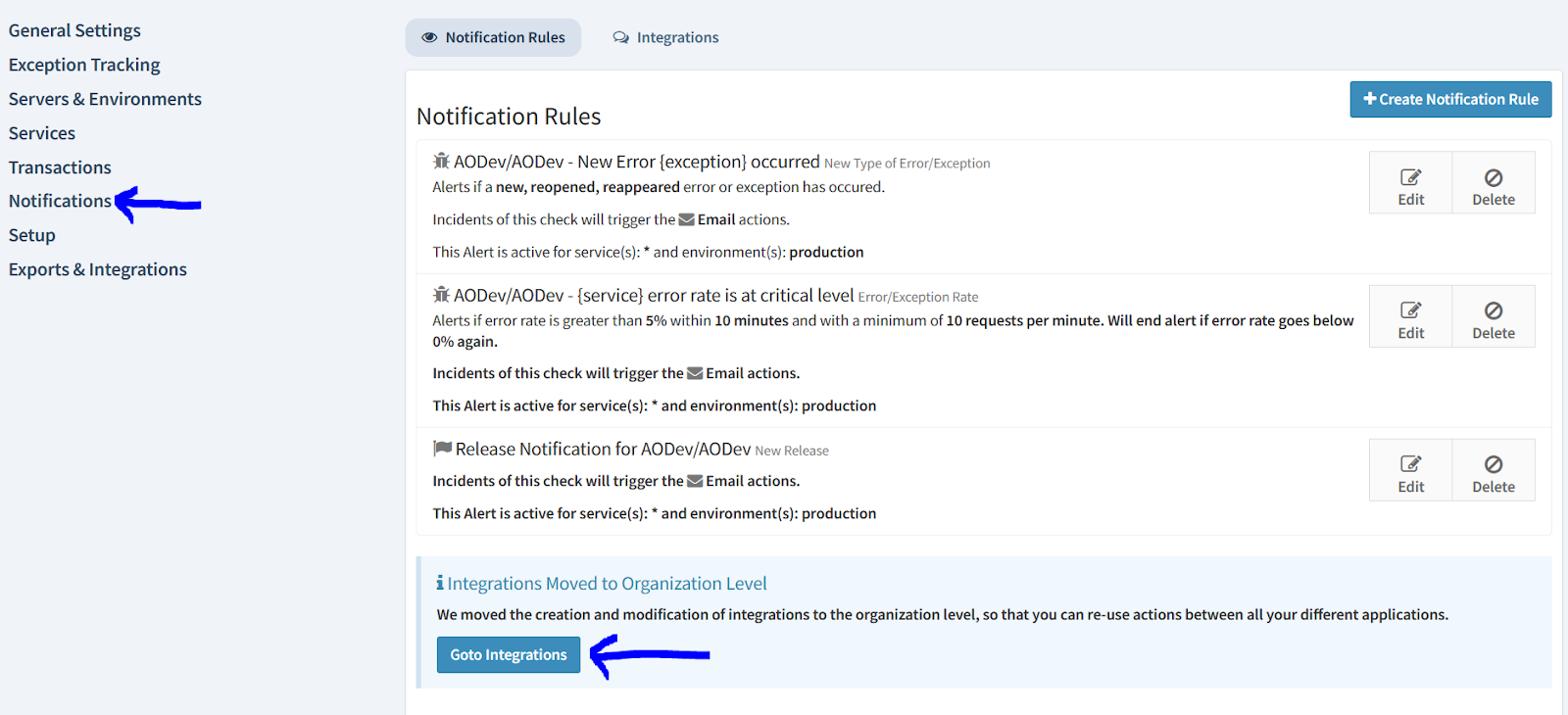
Task: Click the bug icon beside New Error rule
Action: click(x=442, y=162)
